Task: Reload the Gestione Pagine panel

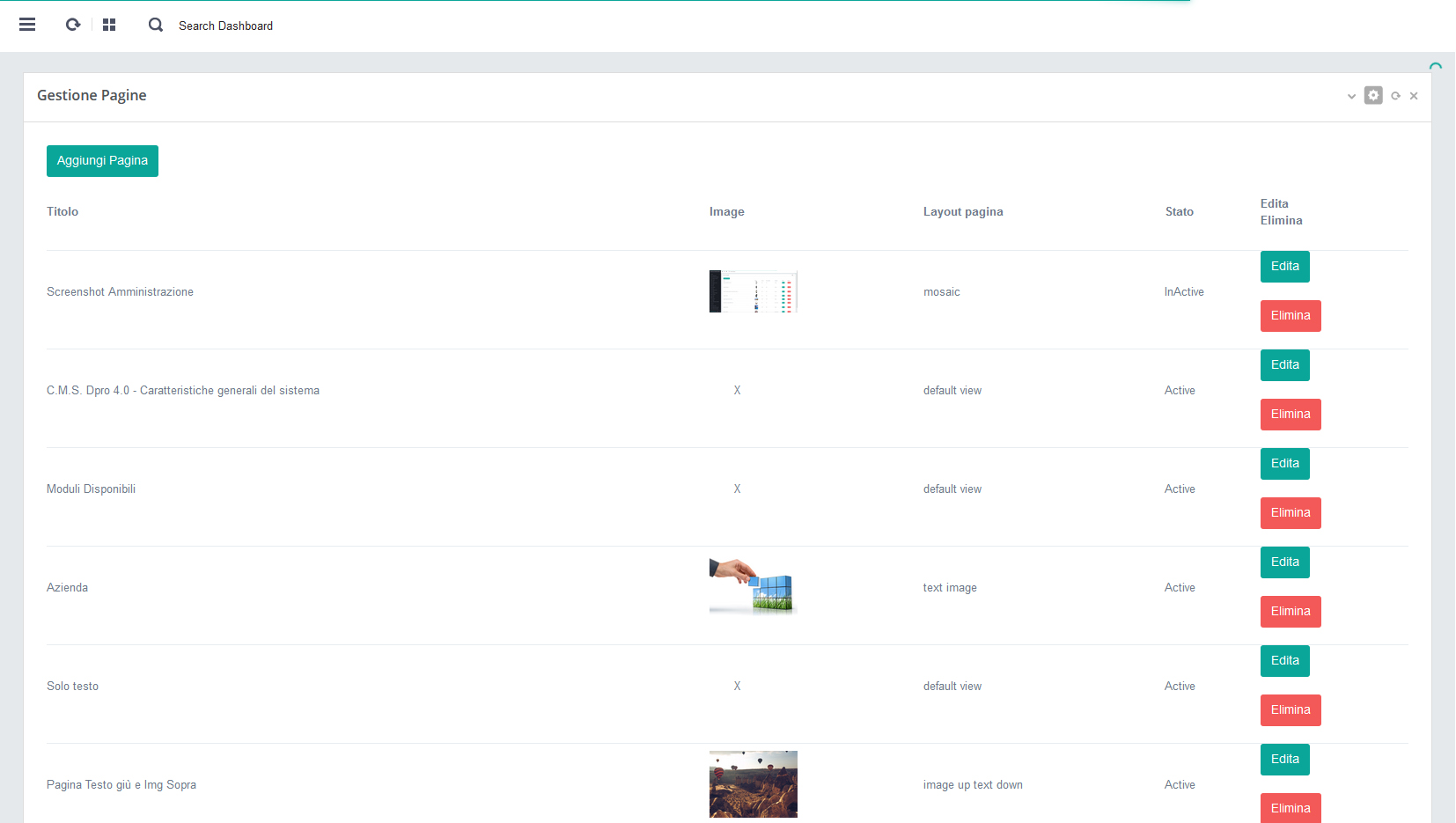Action: (x=1395, y=96)
